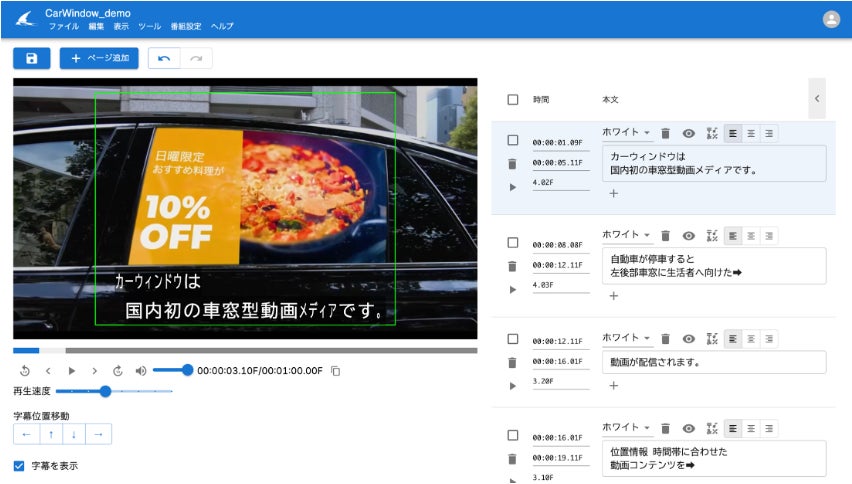Open the 編集 menu

click(96, 26)
